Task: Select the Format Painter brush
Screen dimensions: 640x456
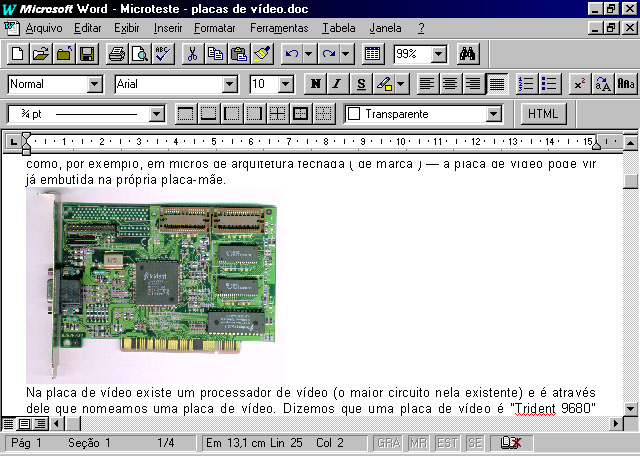Action: [262, 54]
